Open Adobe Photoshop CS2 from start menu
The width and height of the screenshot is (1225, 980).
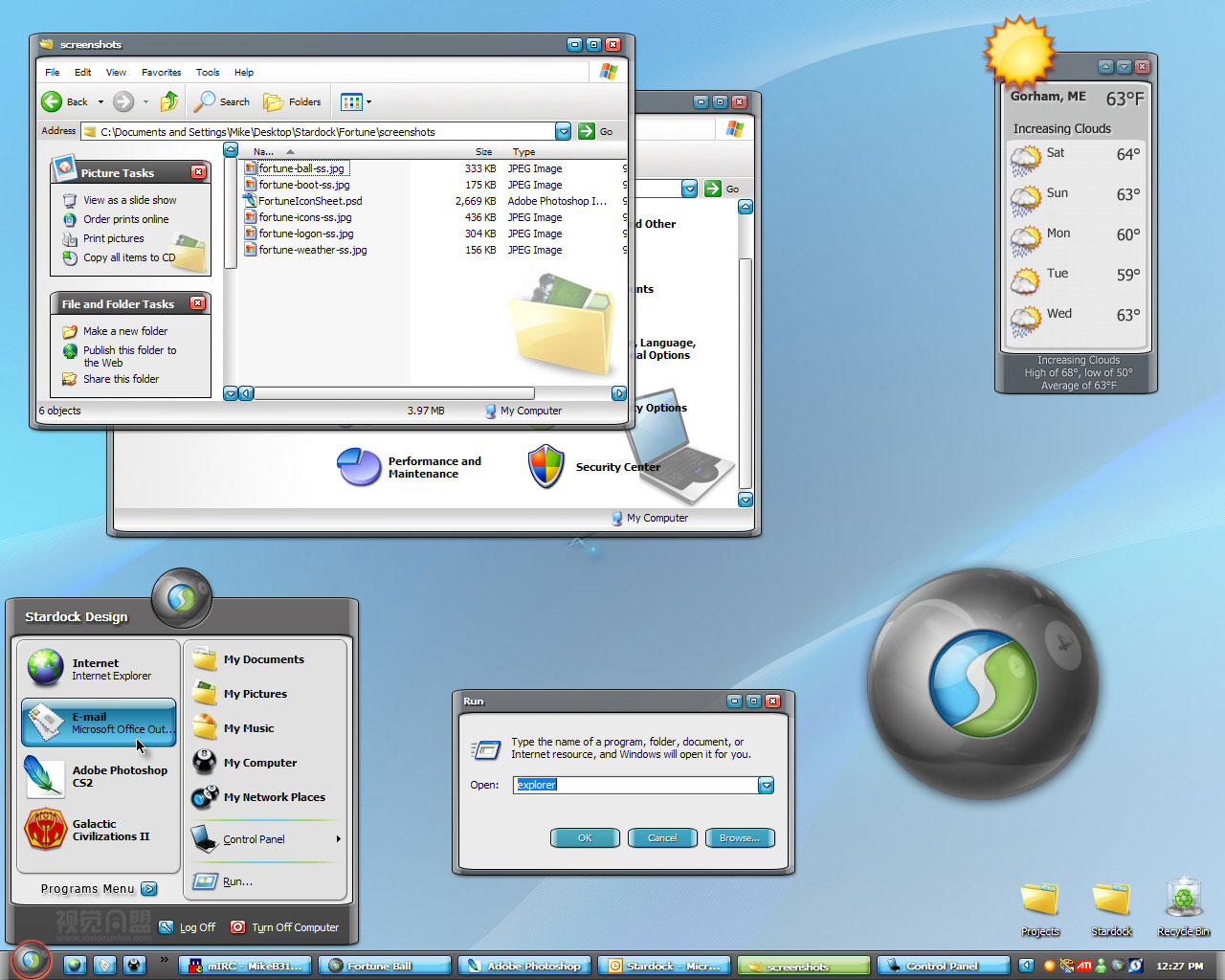point(98,775)
